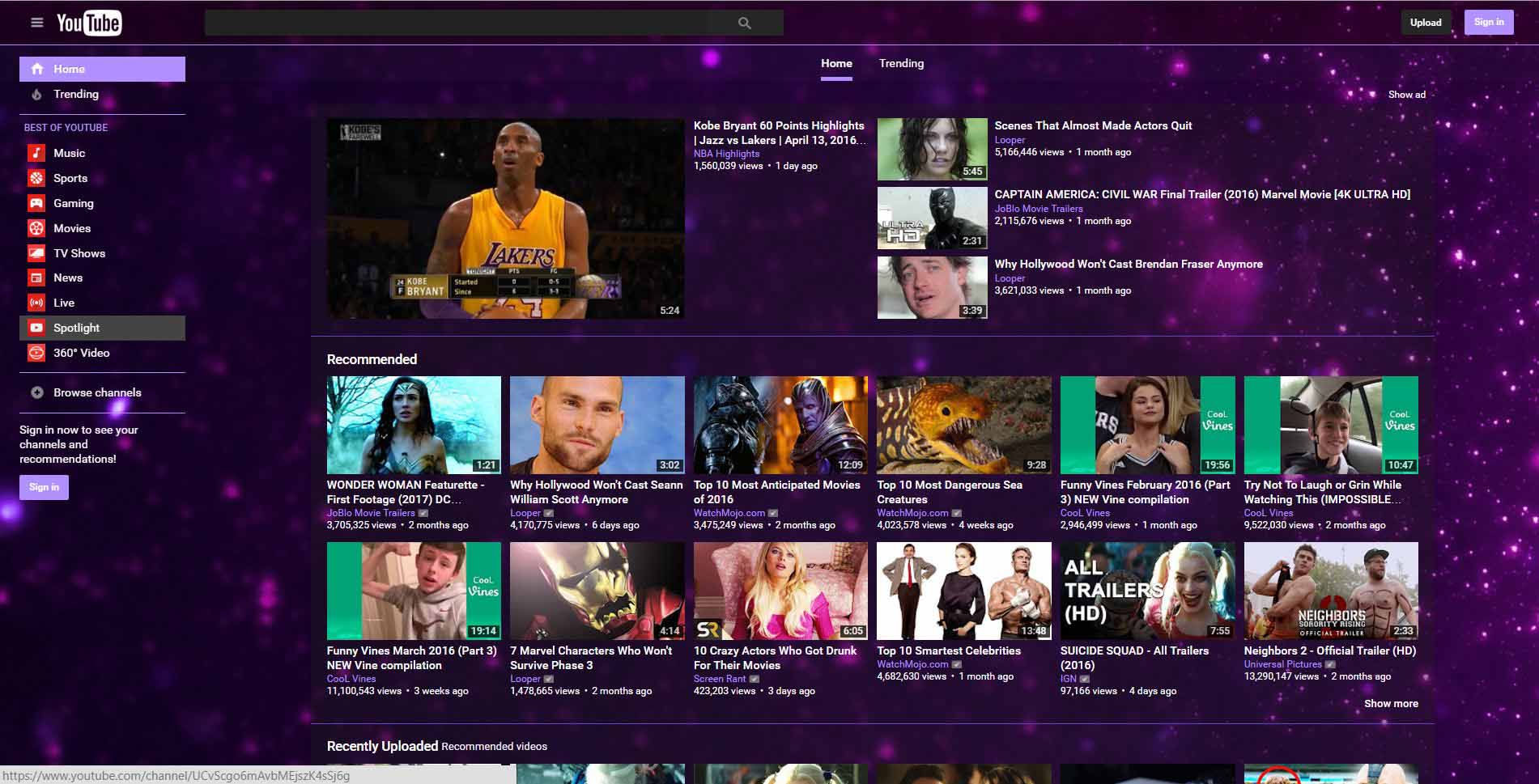Click the Live broadcast icon

click(36, 303)
